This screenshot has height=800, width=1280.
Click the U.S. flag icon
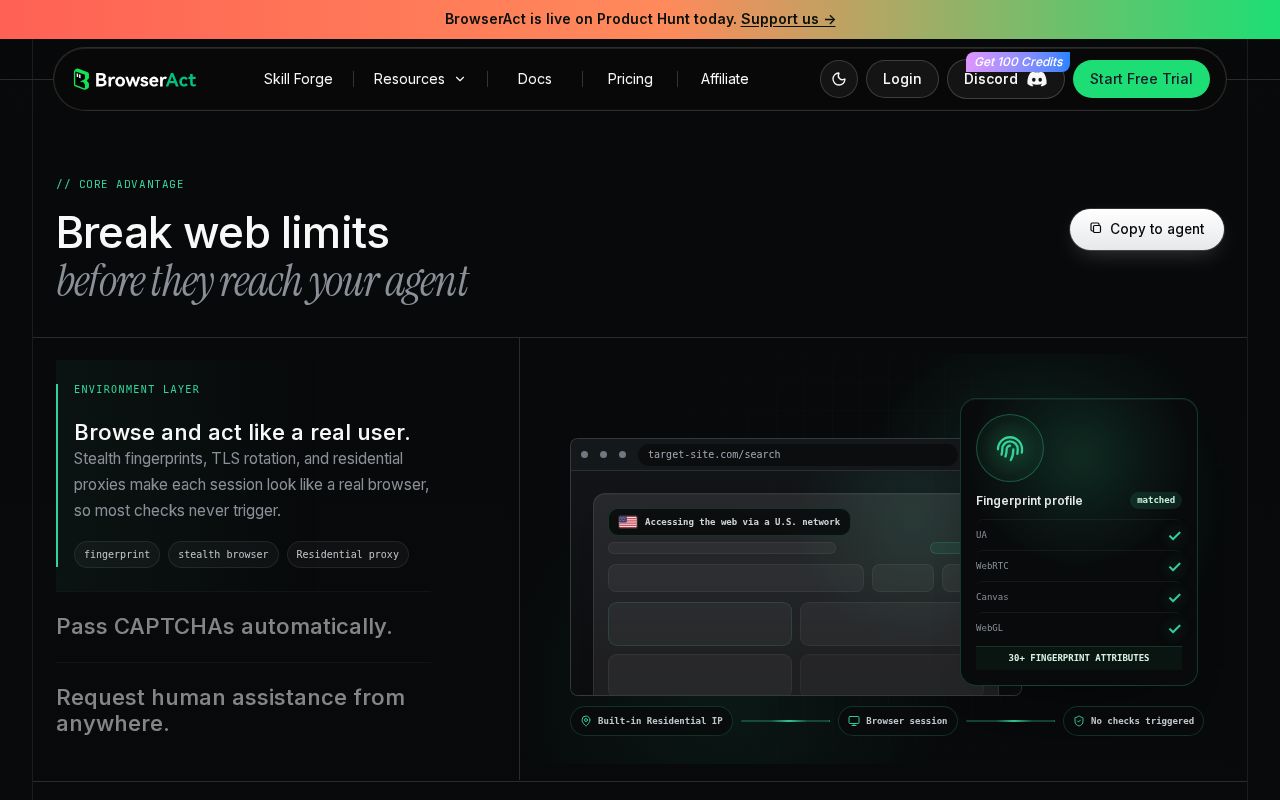(628, 522)
